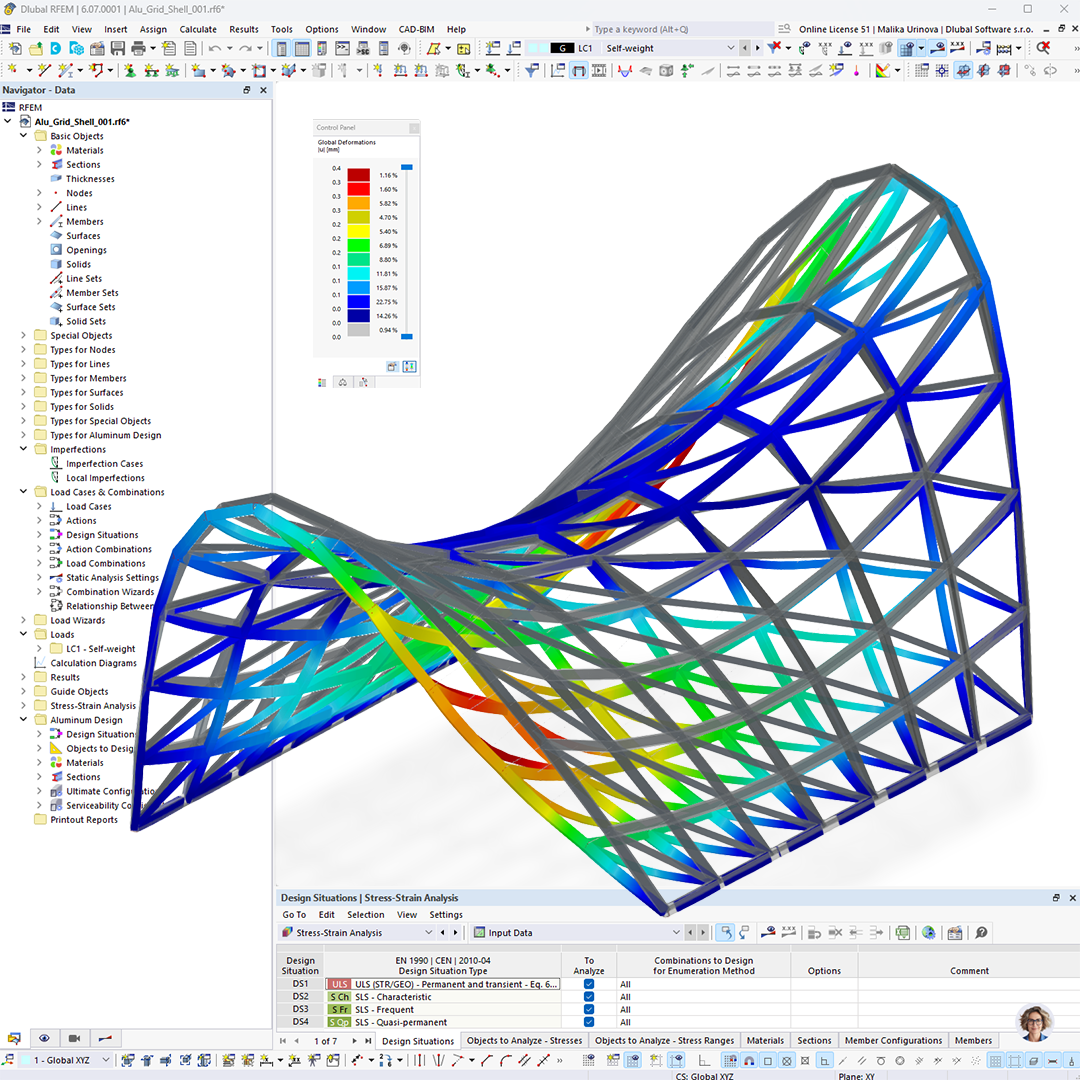Screen dimensions: 1080x1080
Task: Toggle the result values x.xx display
Action: pyautogui.click(x=957, y=48)
